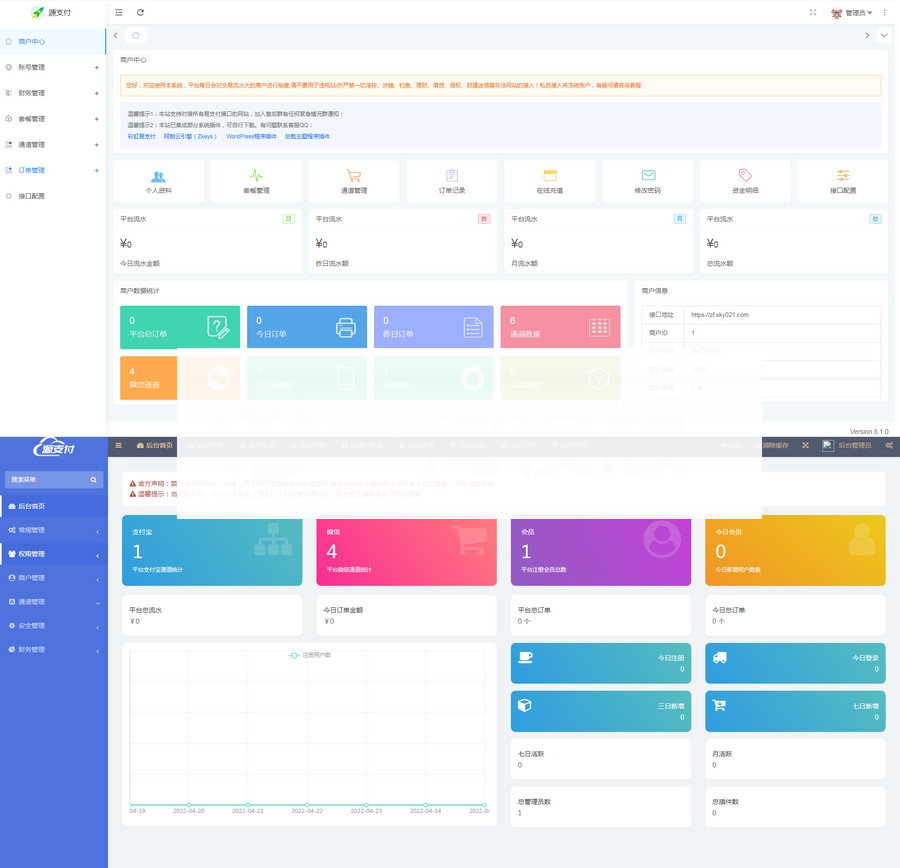Open 套餐管理 shortcut with pulse icon
This screenshot has width=900, height=868.
[256, 180]
